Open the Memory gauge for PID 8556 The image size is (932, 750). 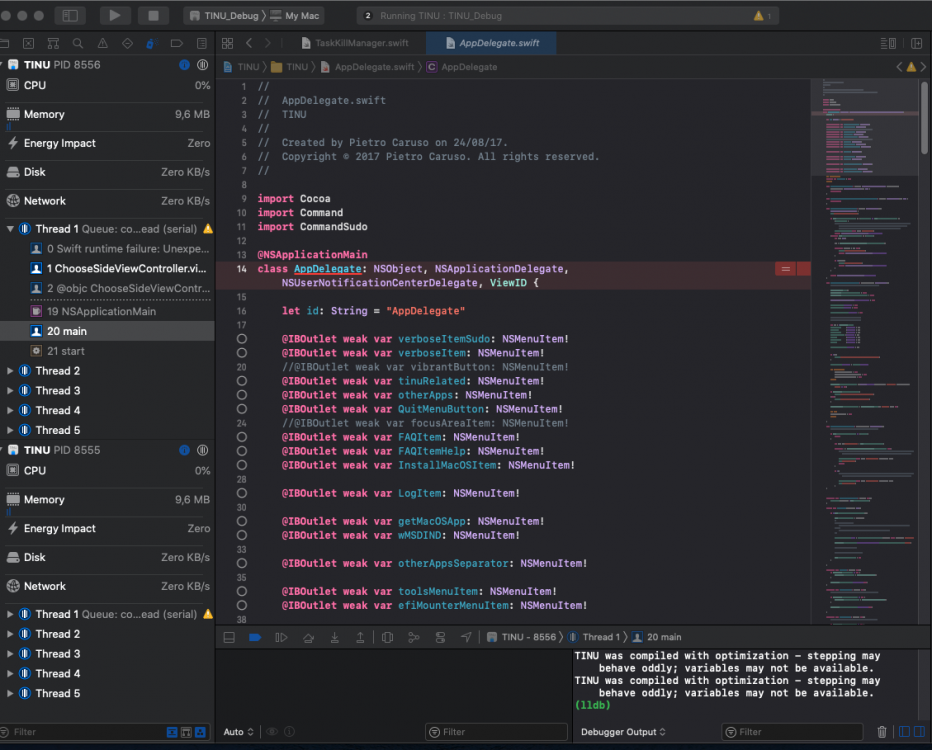click(x=108, y=115)
